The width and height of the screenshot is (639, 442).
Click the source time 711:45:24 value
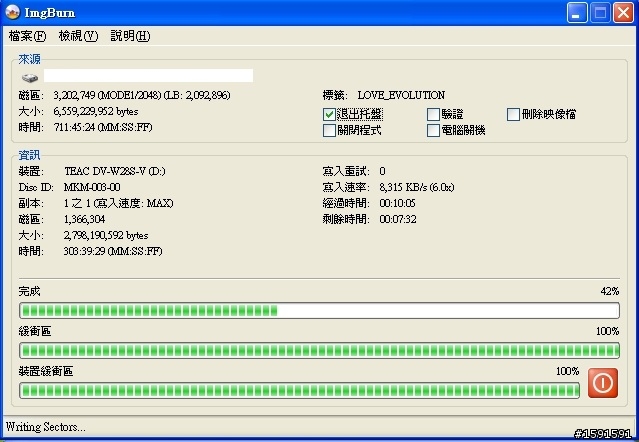pos(103,128)
